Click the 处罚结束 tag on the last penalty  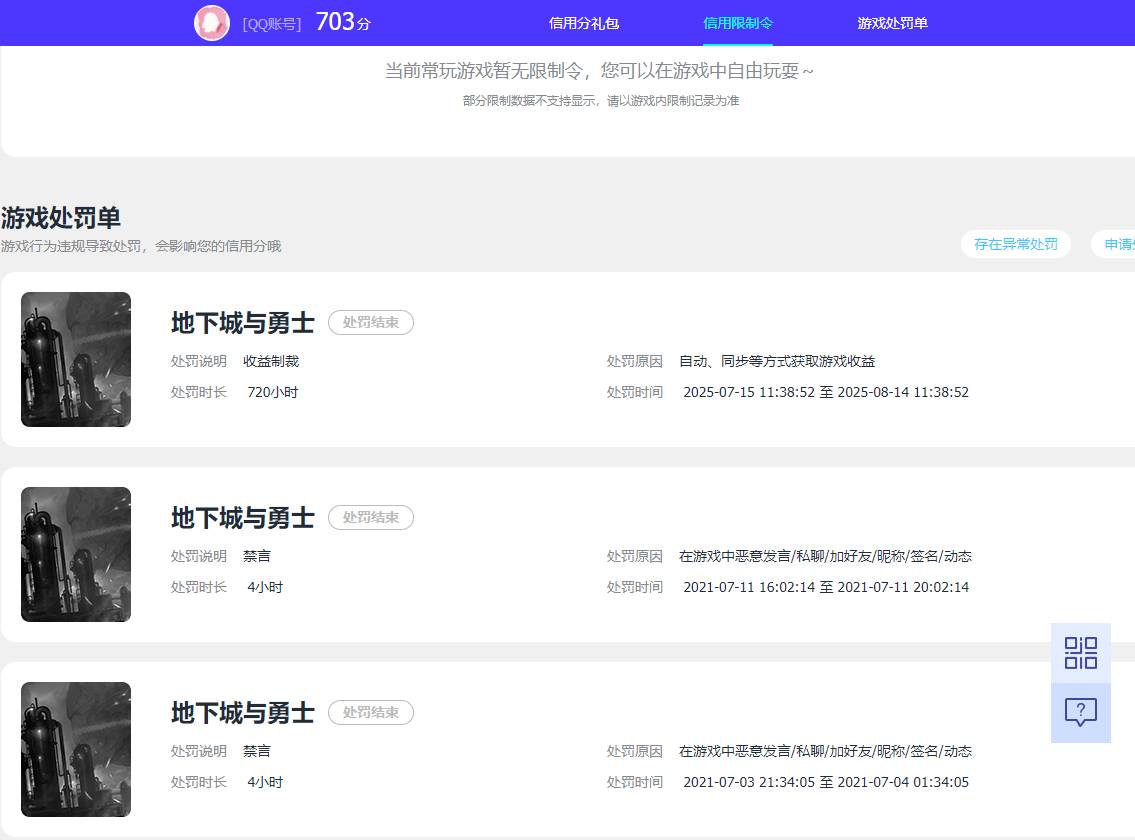[x=370, y=712]
